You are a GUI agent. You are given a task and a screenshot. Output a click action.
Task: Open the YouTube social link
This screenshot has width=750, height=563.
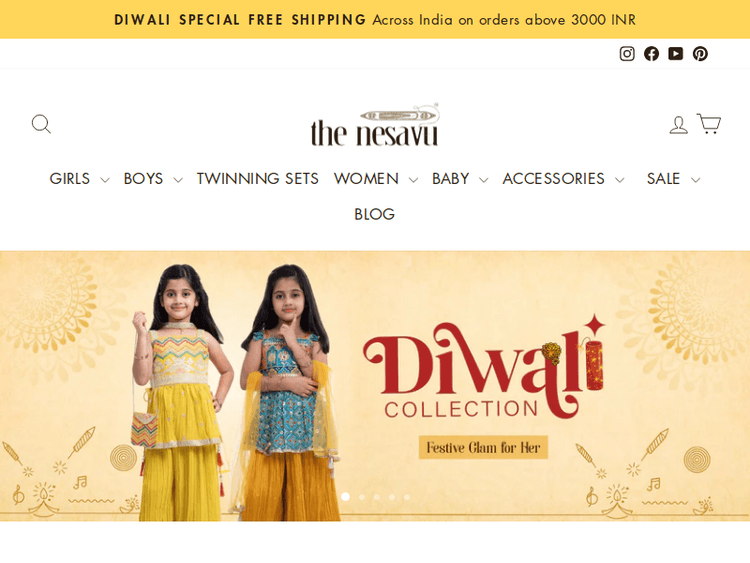(x=675, y=54)
